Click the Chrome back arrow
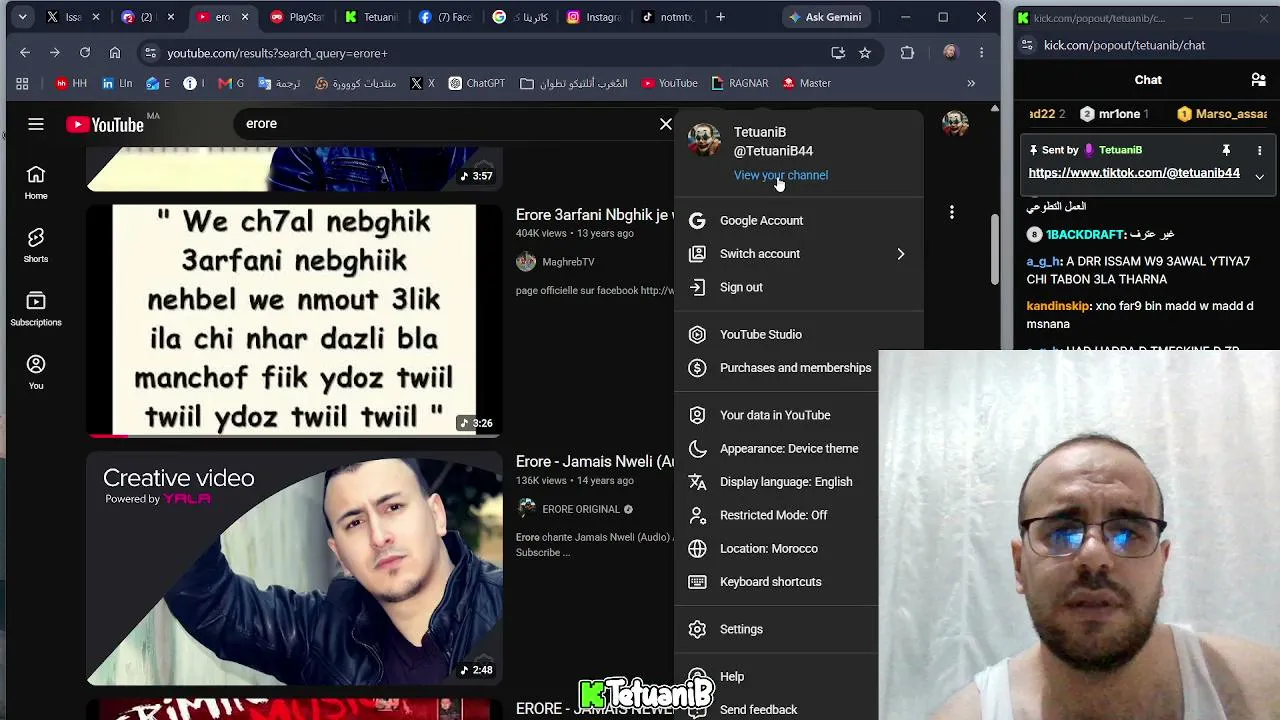Image resolution: width=1280 pixels, height=720 pixels. (25, 53)
